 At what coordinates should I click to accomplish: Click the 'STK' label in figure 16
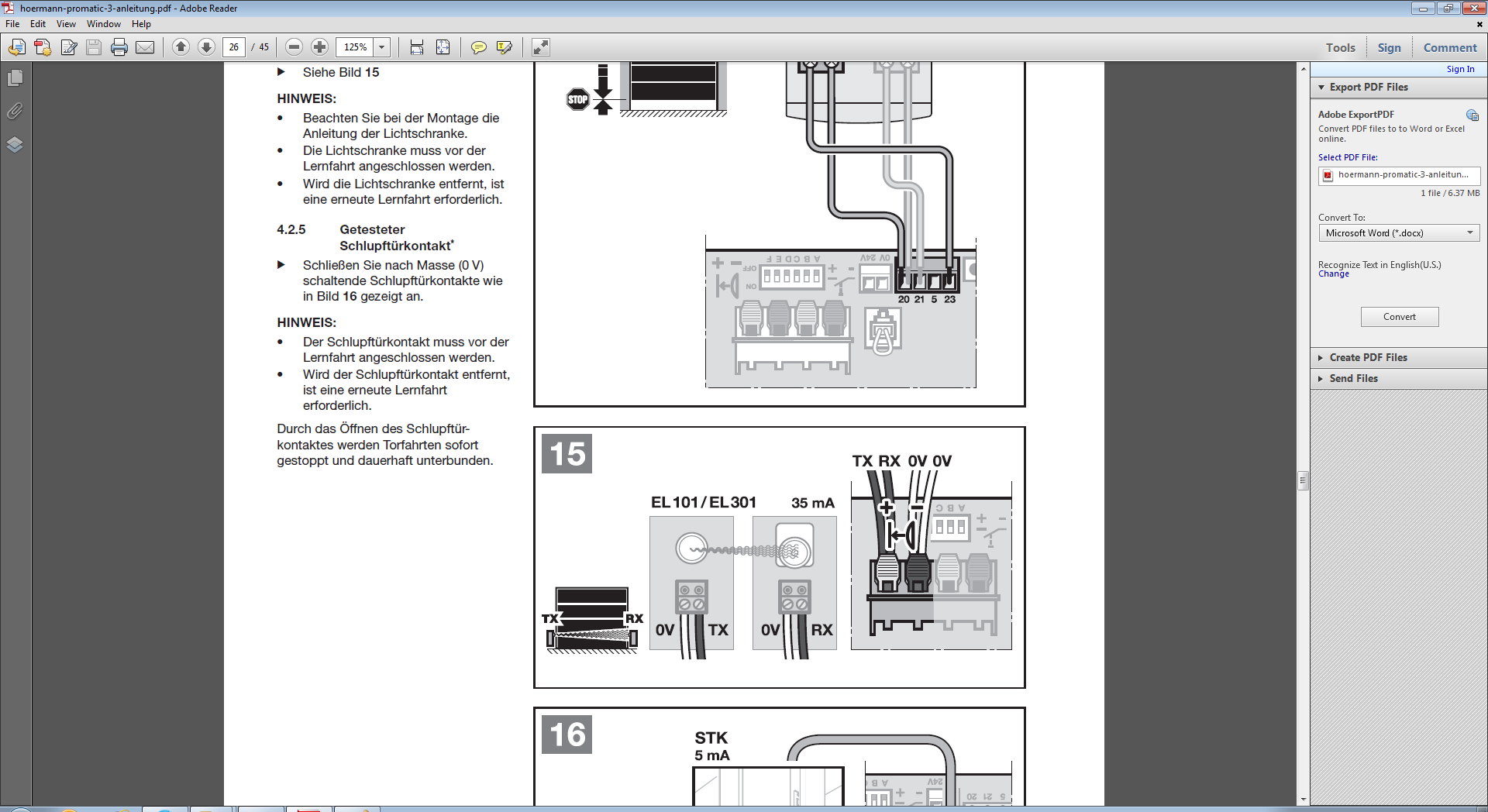pyautogui.click(x=711, y=738)
